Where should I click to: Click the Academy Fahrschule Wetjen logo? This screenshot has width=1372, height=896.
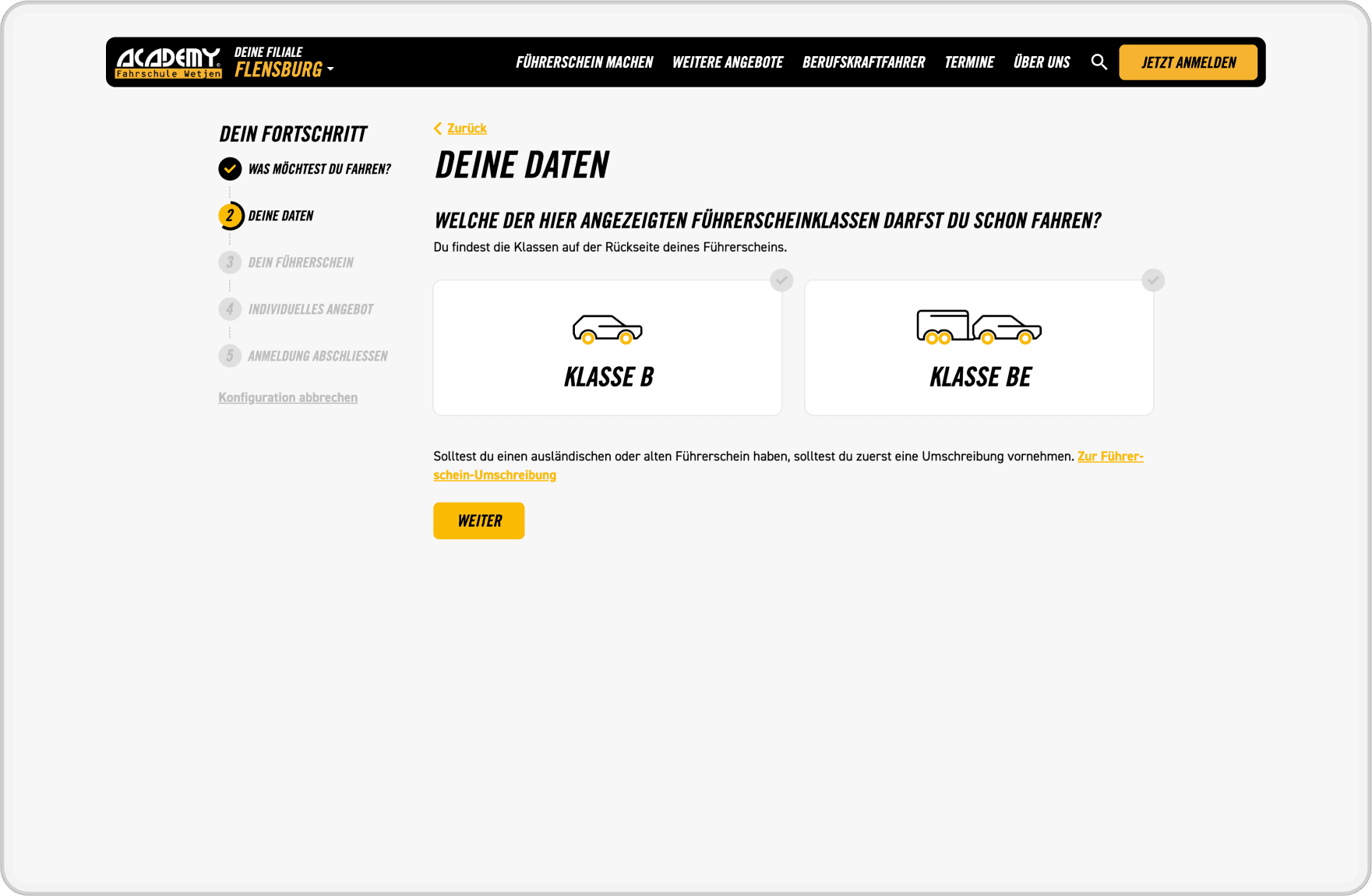(168, 62)
